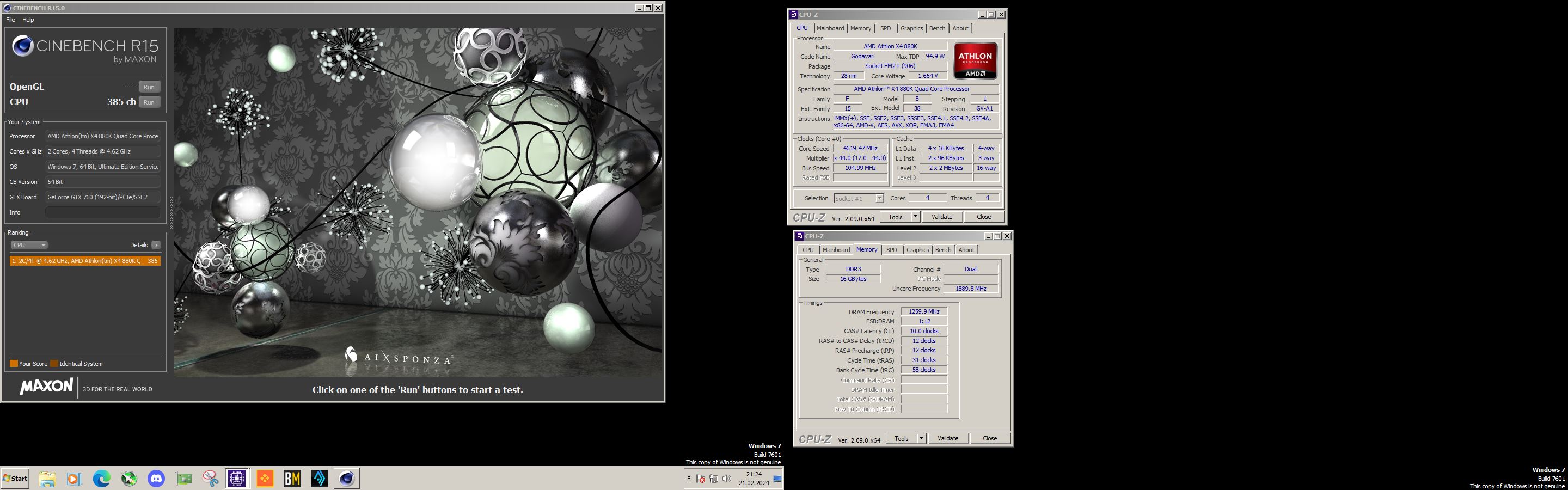Open About tab in lower CPU-Z window
Screen dimensions: 1568x490
coord(966,250)
